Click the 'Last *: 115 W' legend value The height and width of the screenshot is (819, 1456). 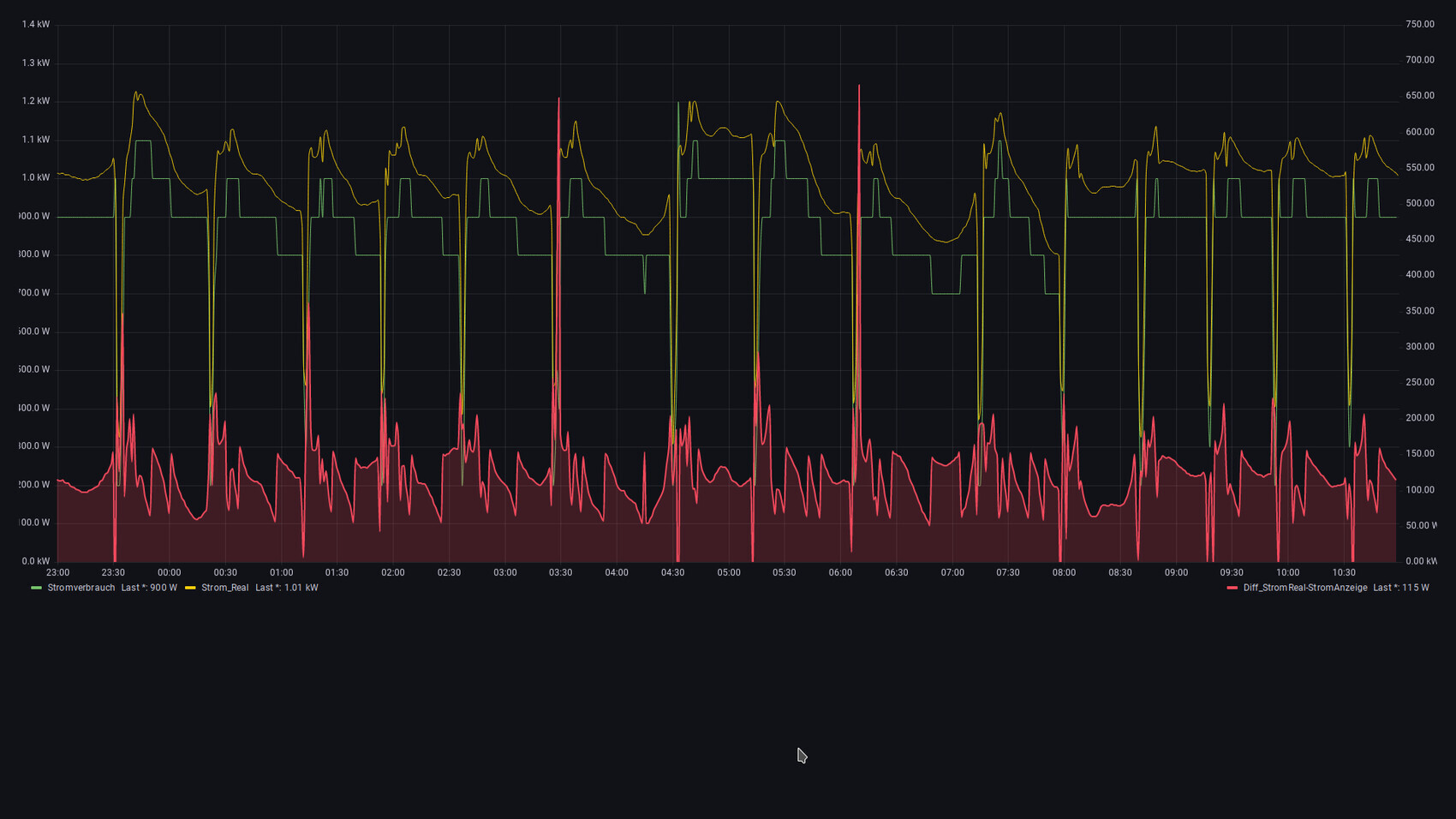[x=1400, y=588]
